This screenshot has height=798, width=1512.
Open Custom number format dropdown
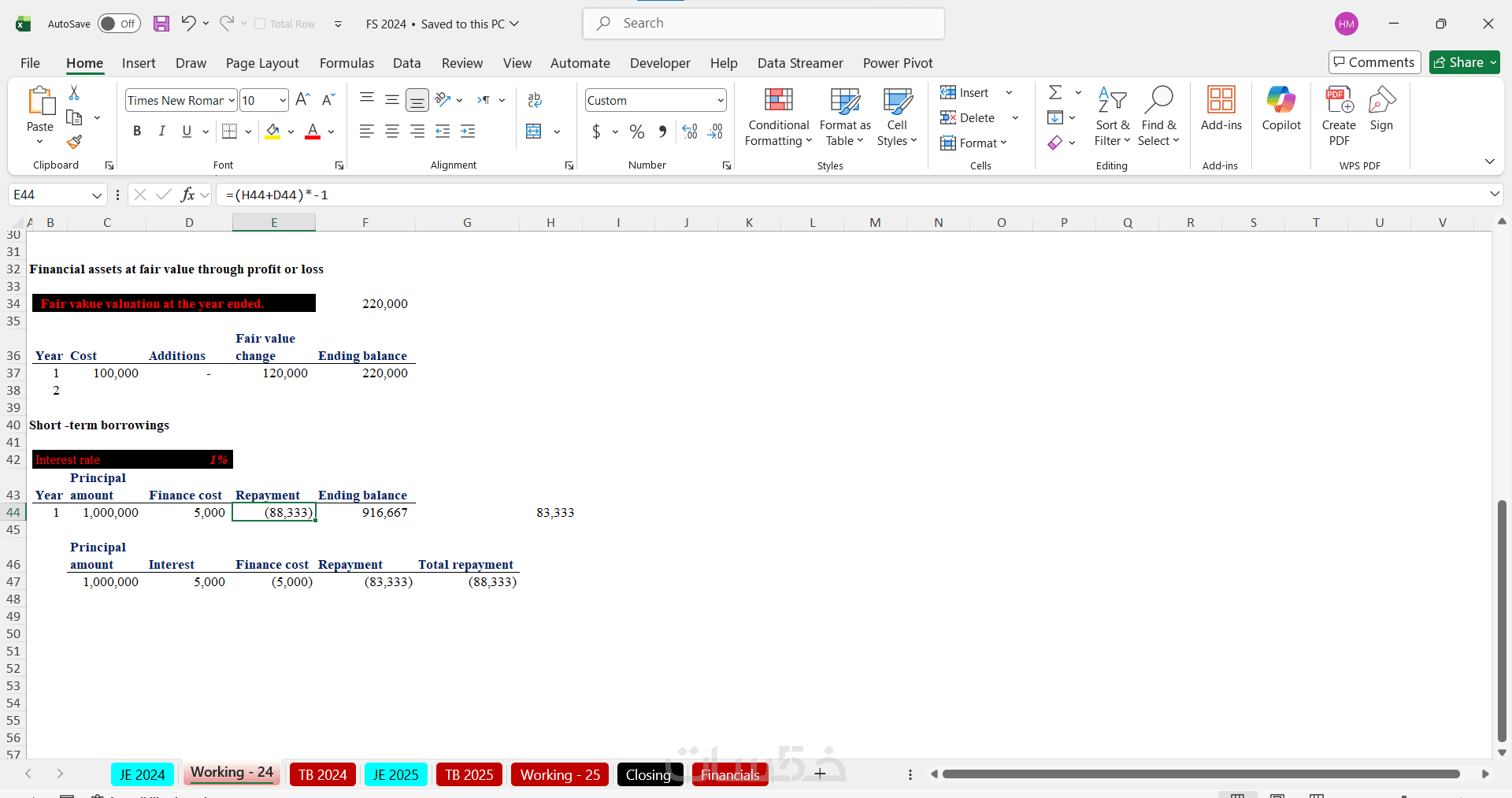tap(721, 100)
